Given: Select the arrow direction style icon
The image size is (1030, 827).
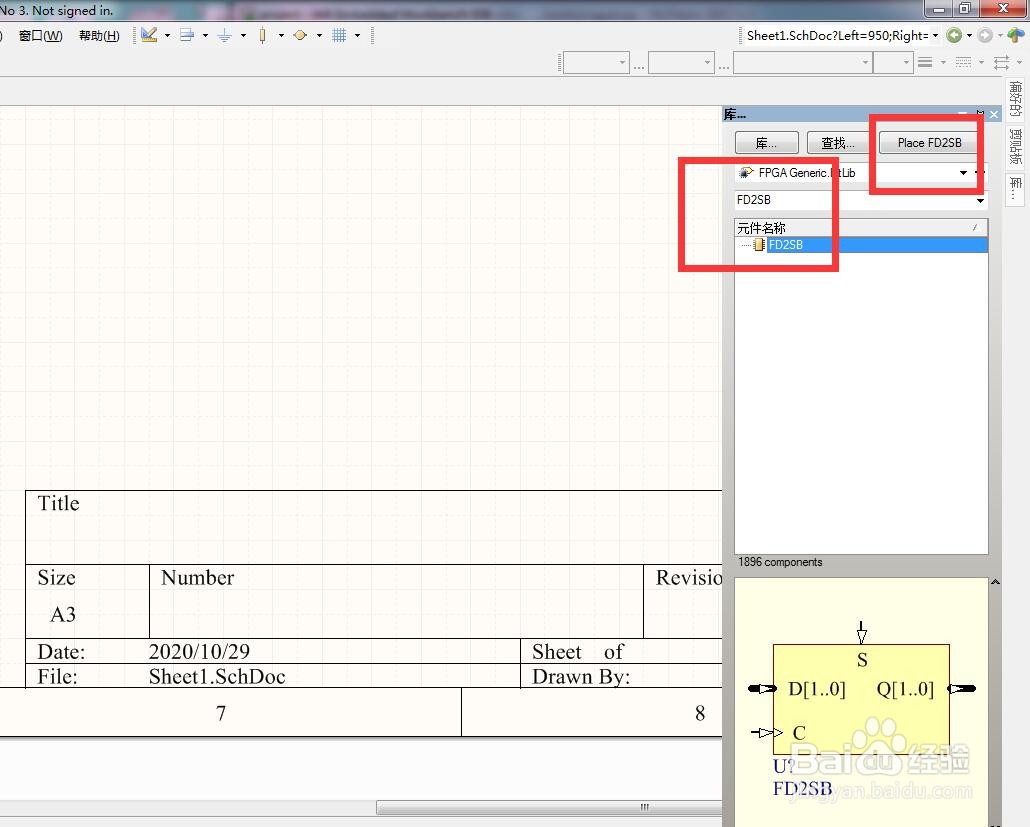Looking at the screenshot, I should click(1001, 62).
